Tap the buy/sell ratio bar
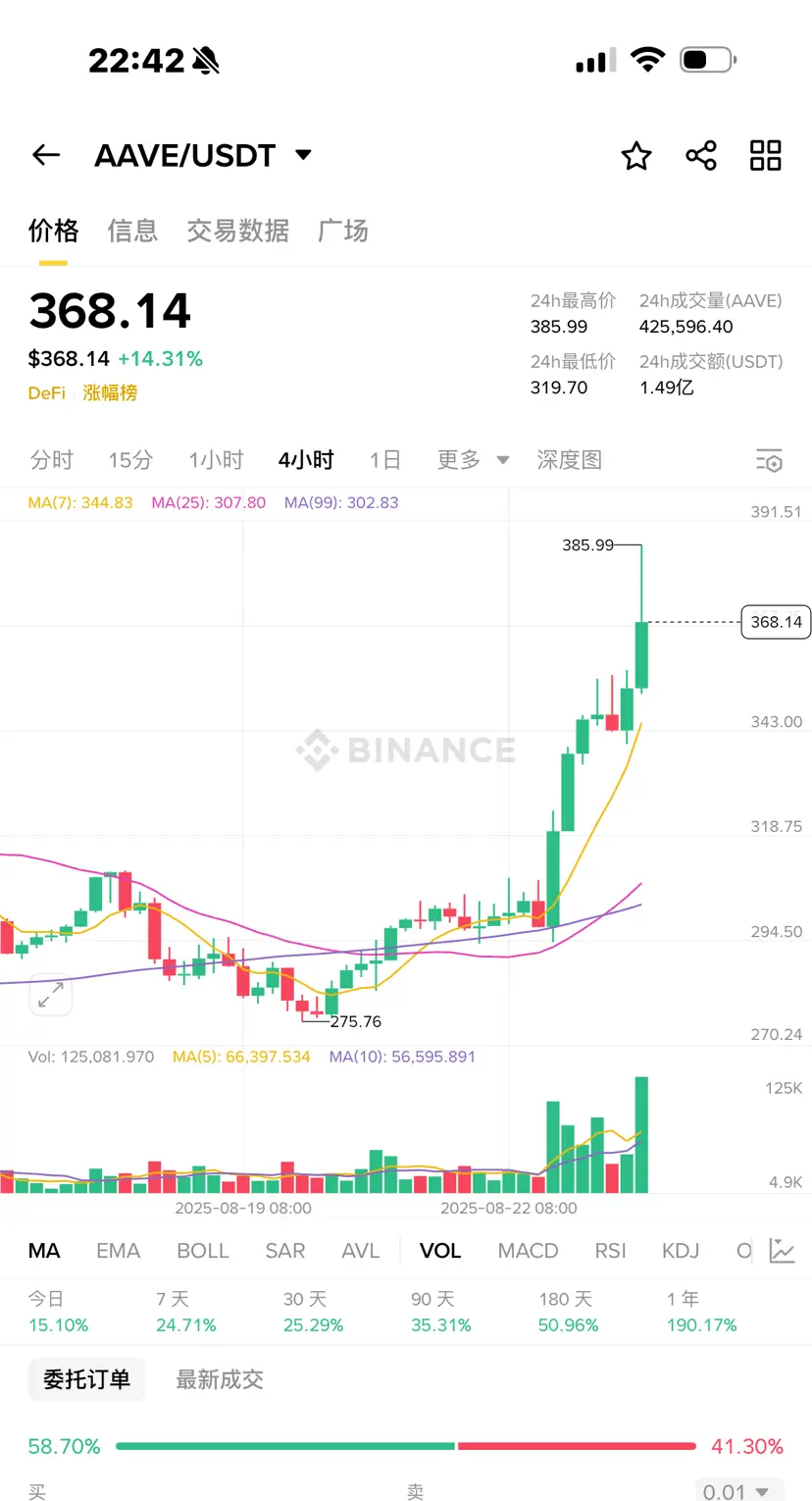The image size is (812, 1501). [x=405, y=1446]
